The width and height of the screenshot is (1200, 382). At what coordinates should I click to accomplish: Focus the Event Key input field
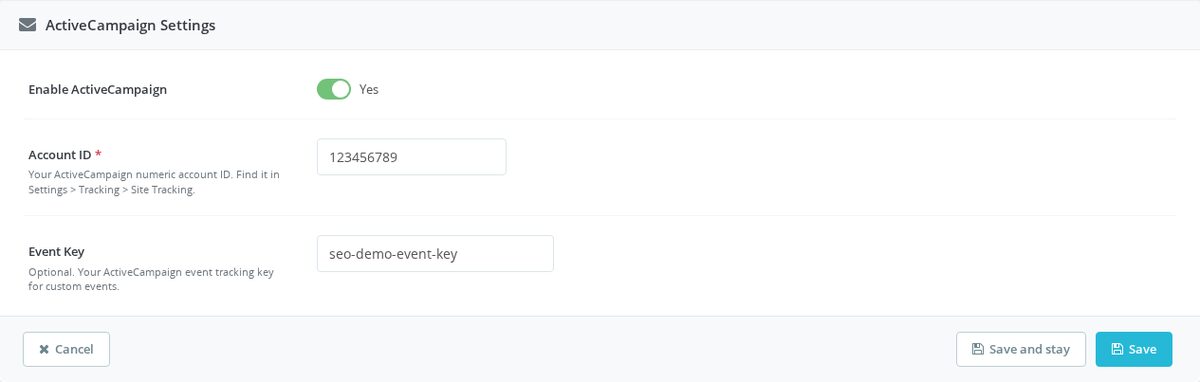(x=435, y=253)
